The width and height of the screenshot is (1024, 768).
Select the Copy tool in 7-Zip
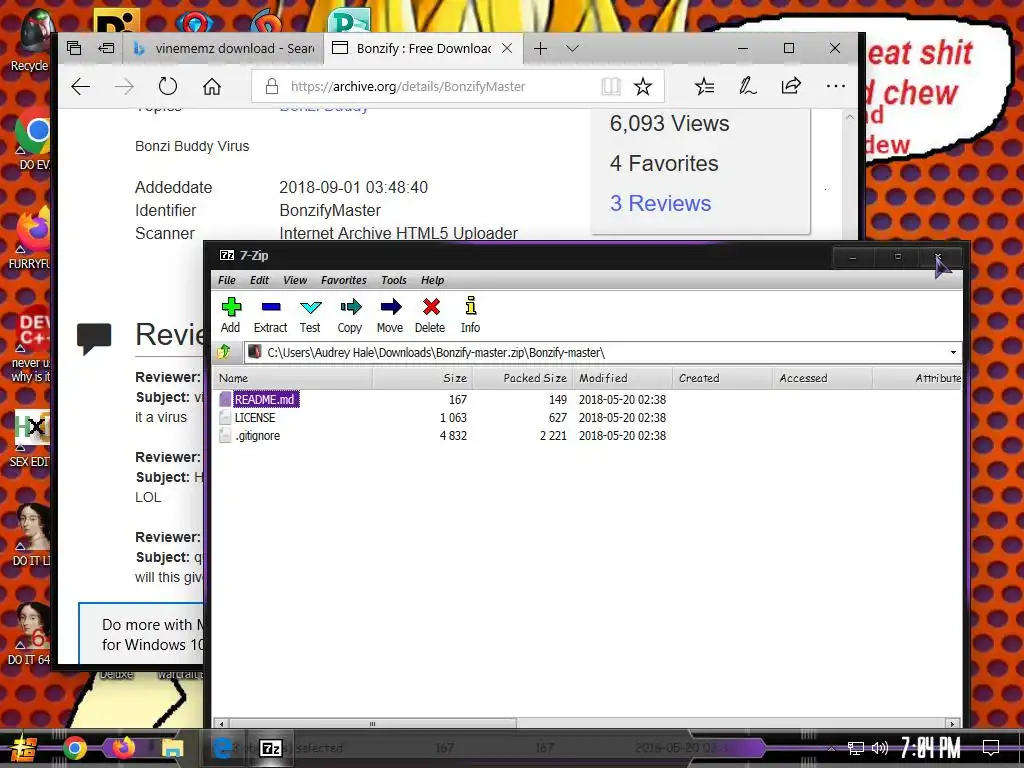(350, 315)
